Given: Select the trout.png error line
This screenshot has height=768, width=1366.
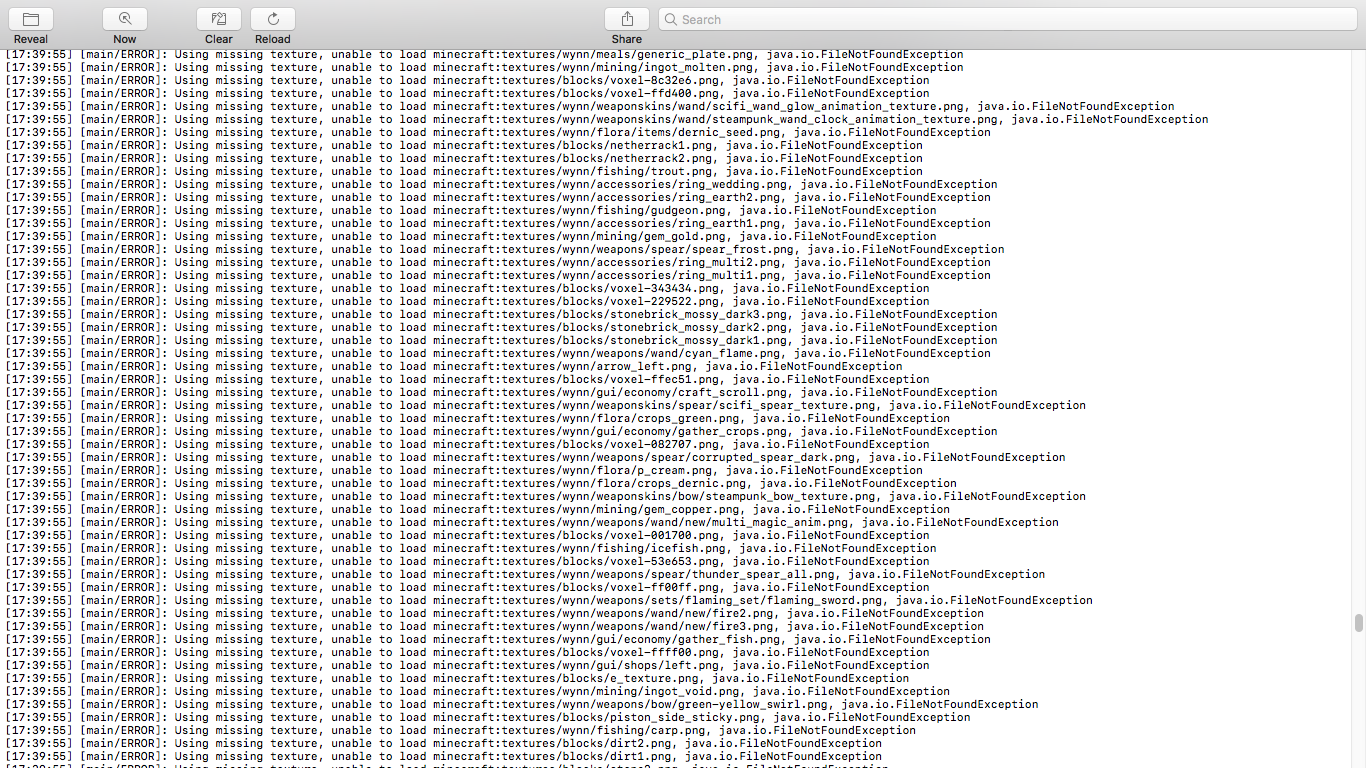Looking at the screenshot, I should pos(464,172).
